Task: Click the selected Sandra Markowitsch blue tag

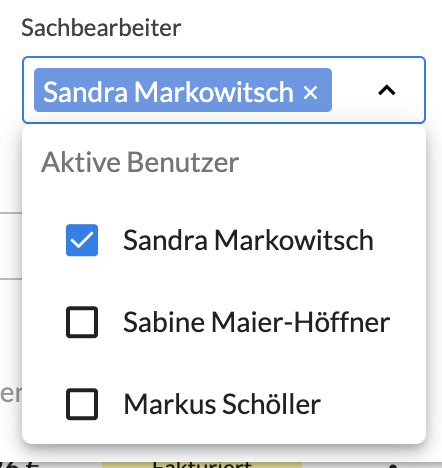Action: (x=183, y=90)
